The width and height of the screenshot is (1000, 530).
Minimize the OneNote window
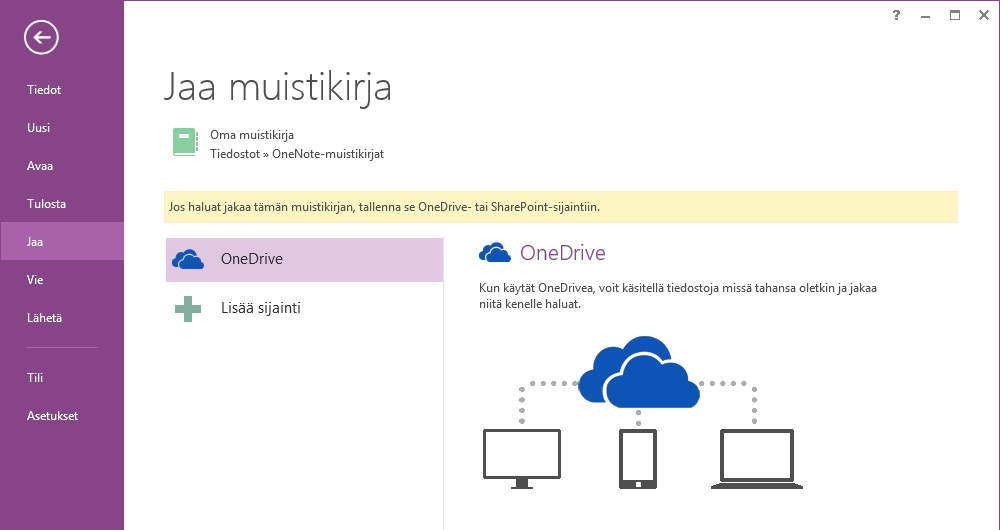pos(925,15)
